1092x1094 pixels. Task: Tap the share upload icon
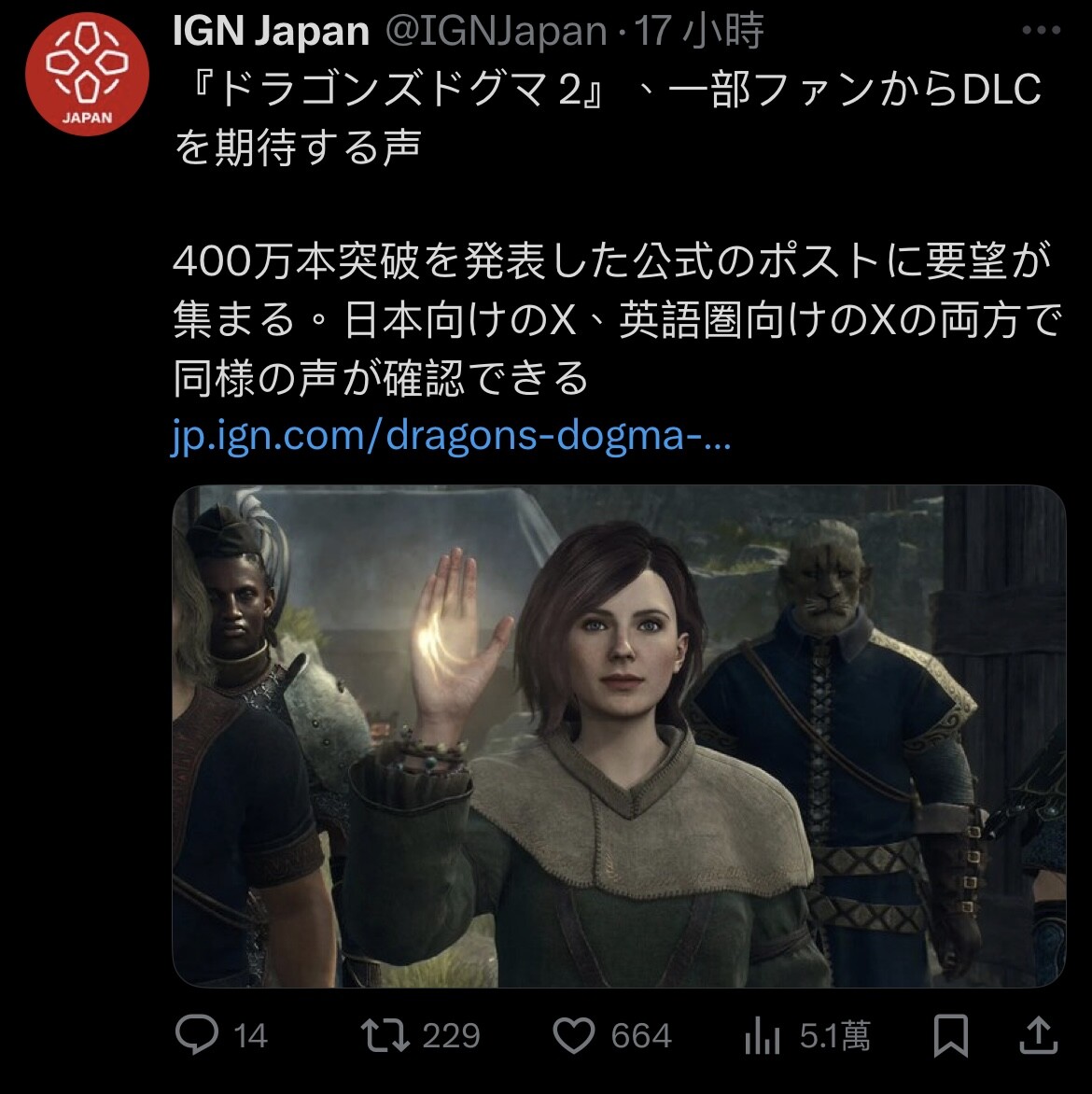1038,1034
